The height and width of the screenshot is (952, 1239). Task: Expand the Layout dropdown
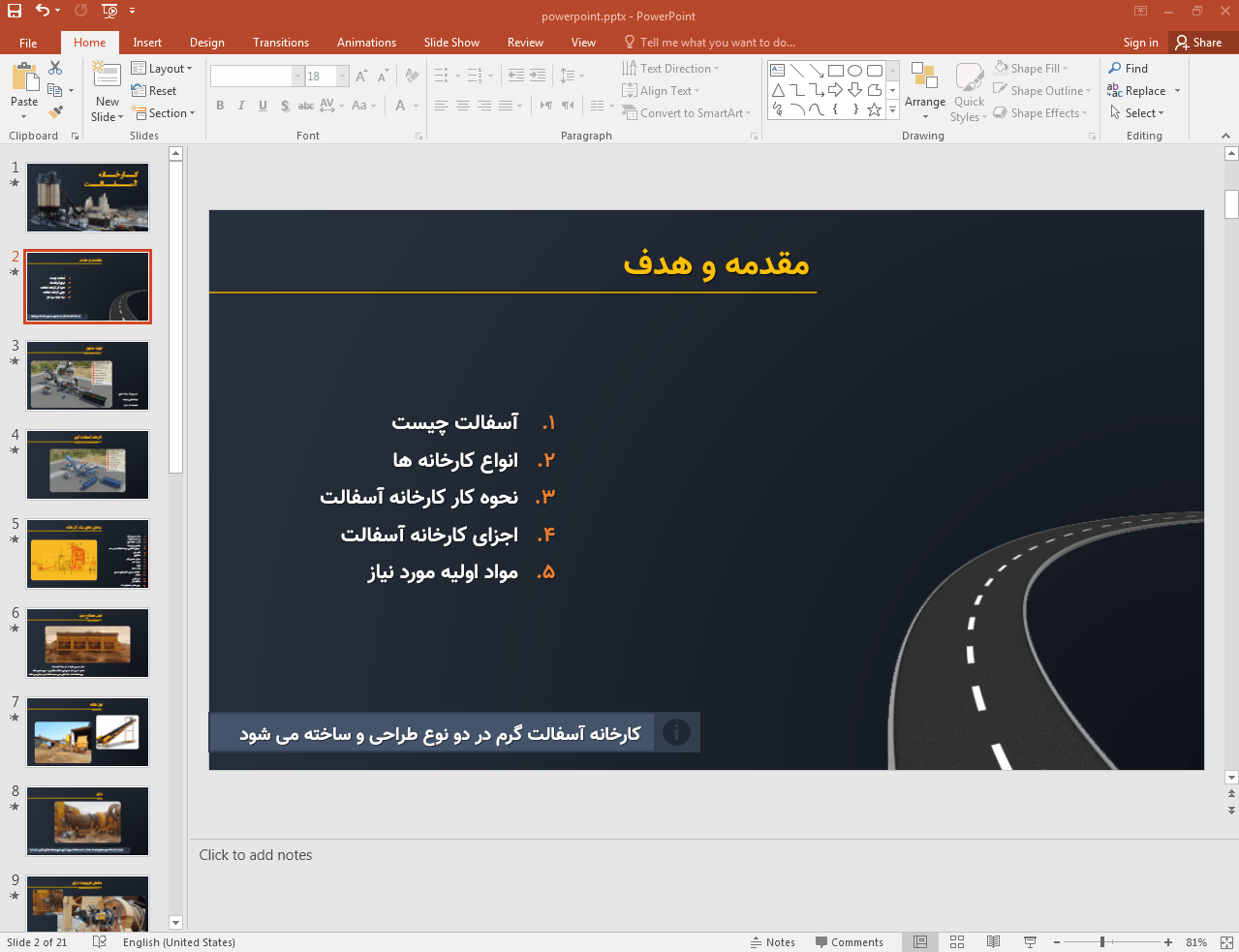162,69
